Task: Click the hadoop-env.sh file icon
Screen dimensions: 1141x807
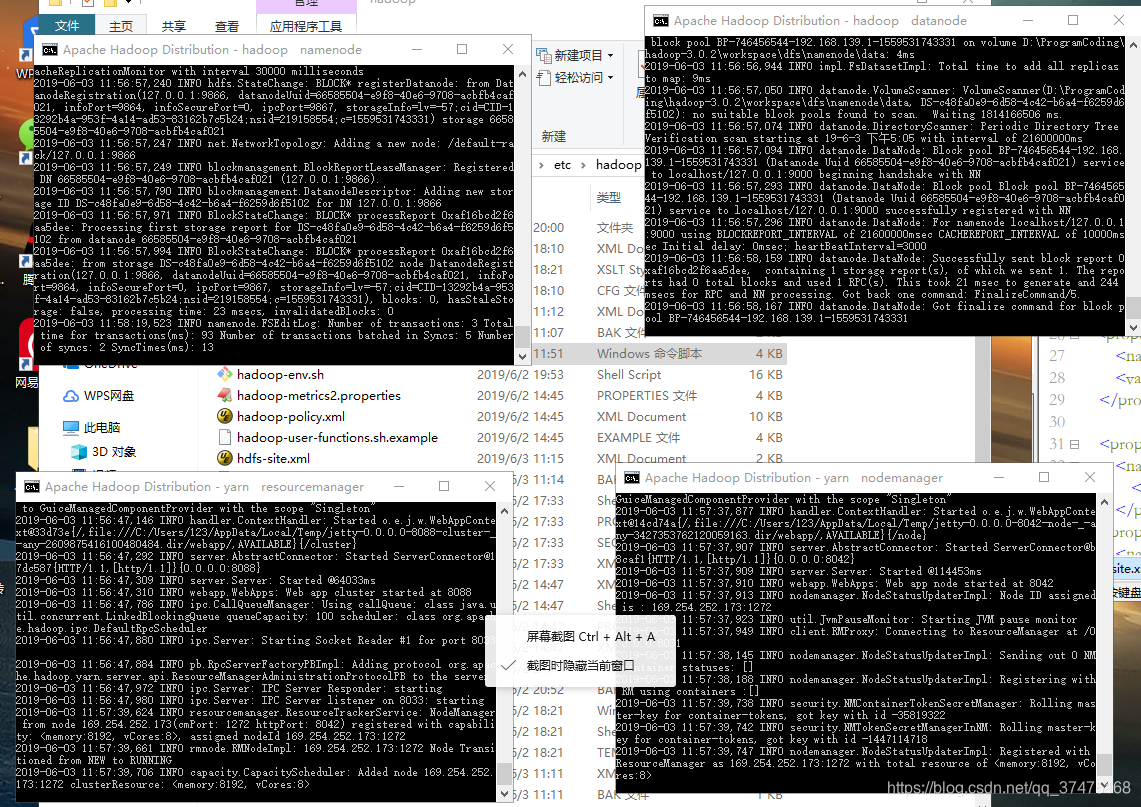Action: tap(225, 374)
